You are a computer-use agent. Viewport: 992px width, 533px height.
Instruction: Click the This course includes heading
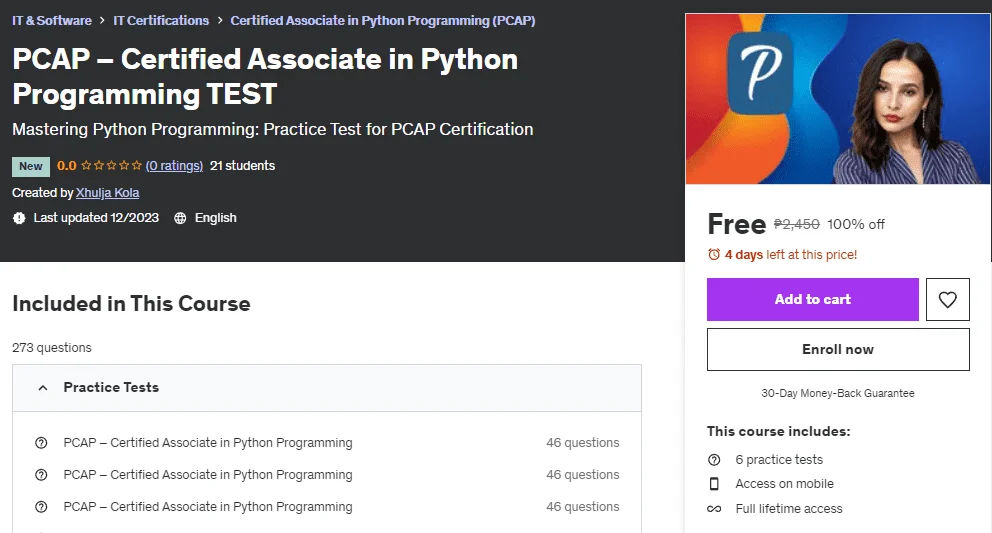pyautogui.click(x=778, y=432)
